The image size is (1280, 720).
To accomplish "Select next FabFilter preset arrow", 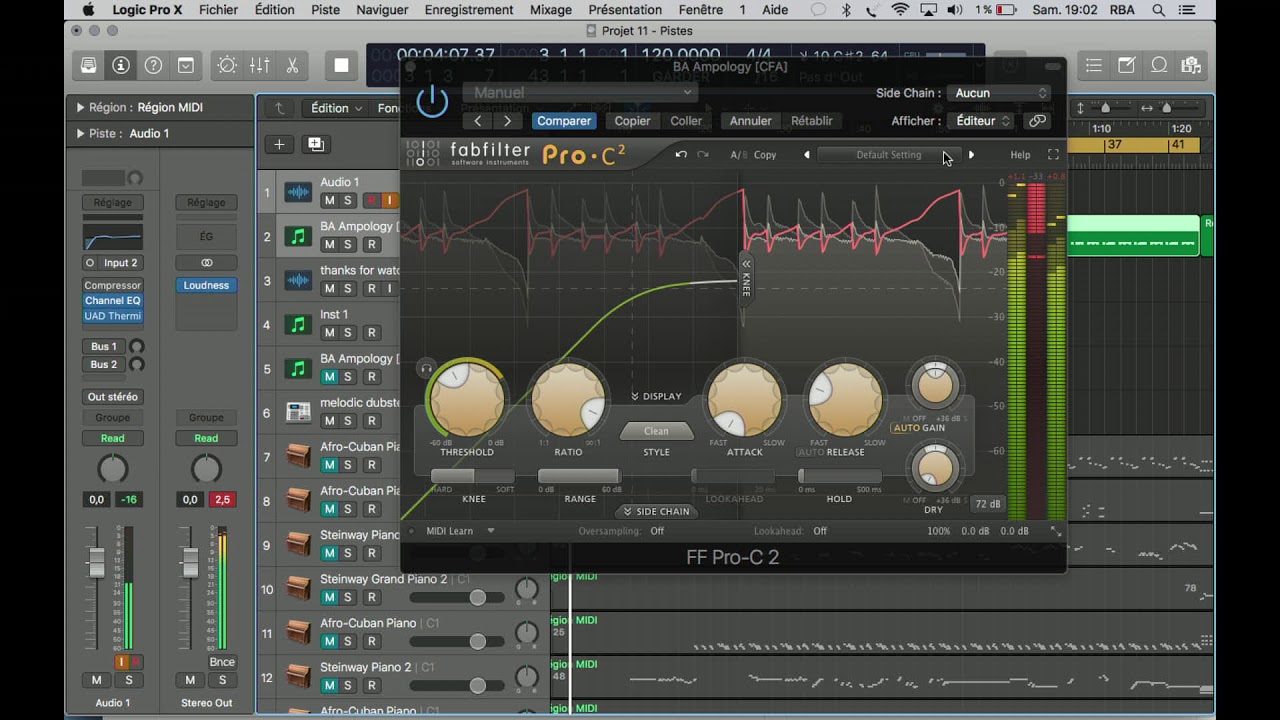I will point(971,155).
